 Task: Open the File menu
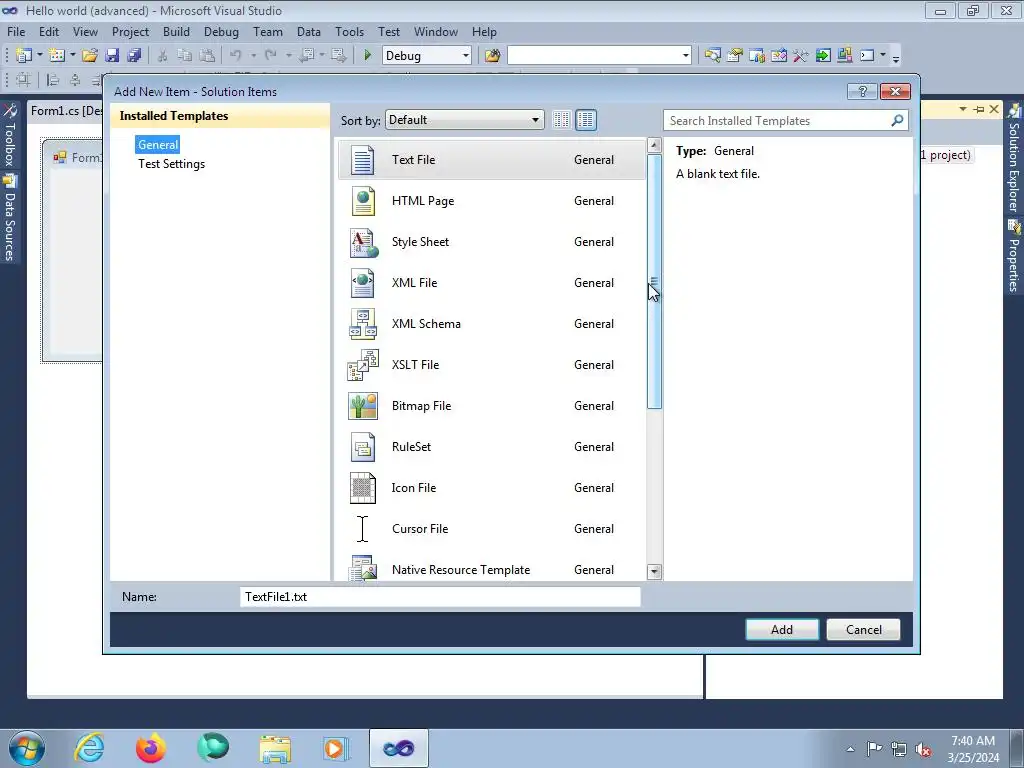(16, 31)
